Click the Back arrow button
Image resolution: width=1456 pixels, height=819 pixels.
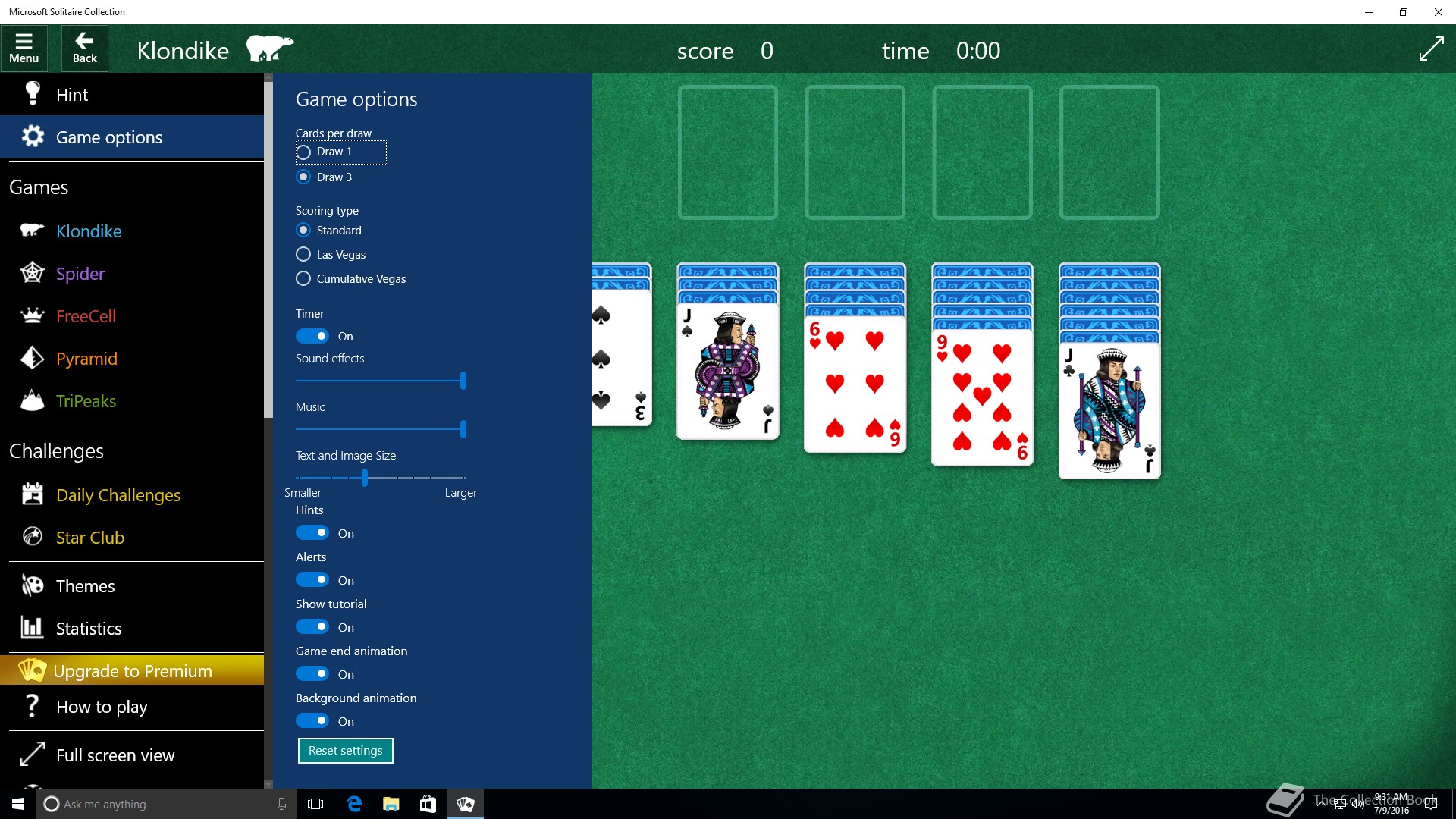[84, 49]
